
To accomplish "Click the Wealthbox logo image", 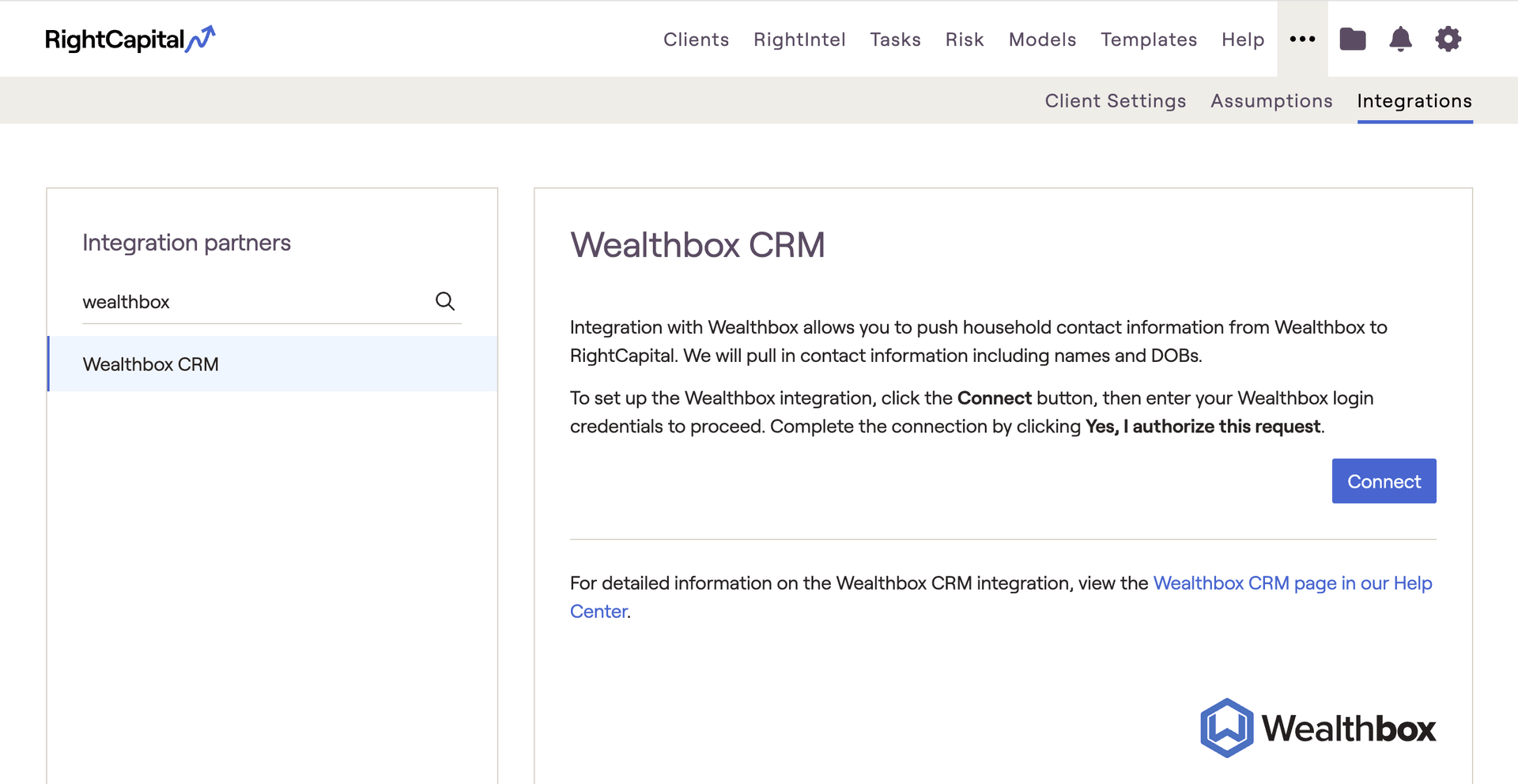I will tap(1317, 728).
